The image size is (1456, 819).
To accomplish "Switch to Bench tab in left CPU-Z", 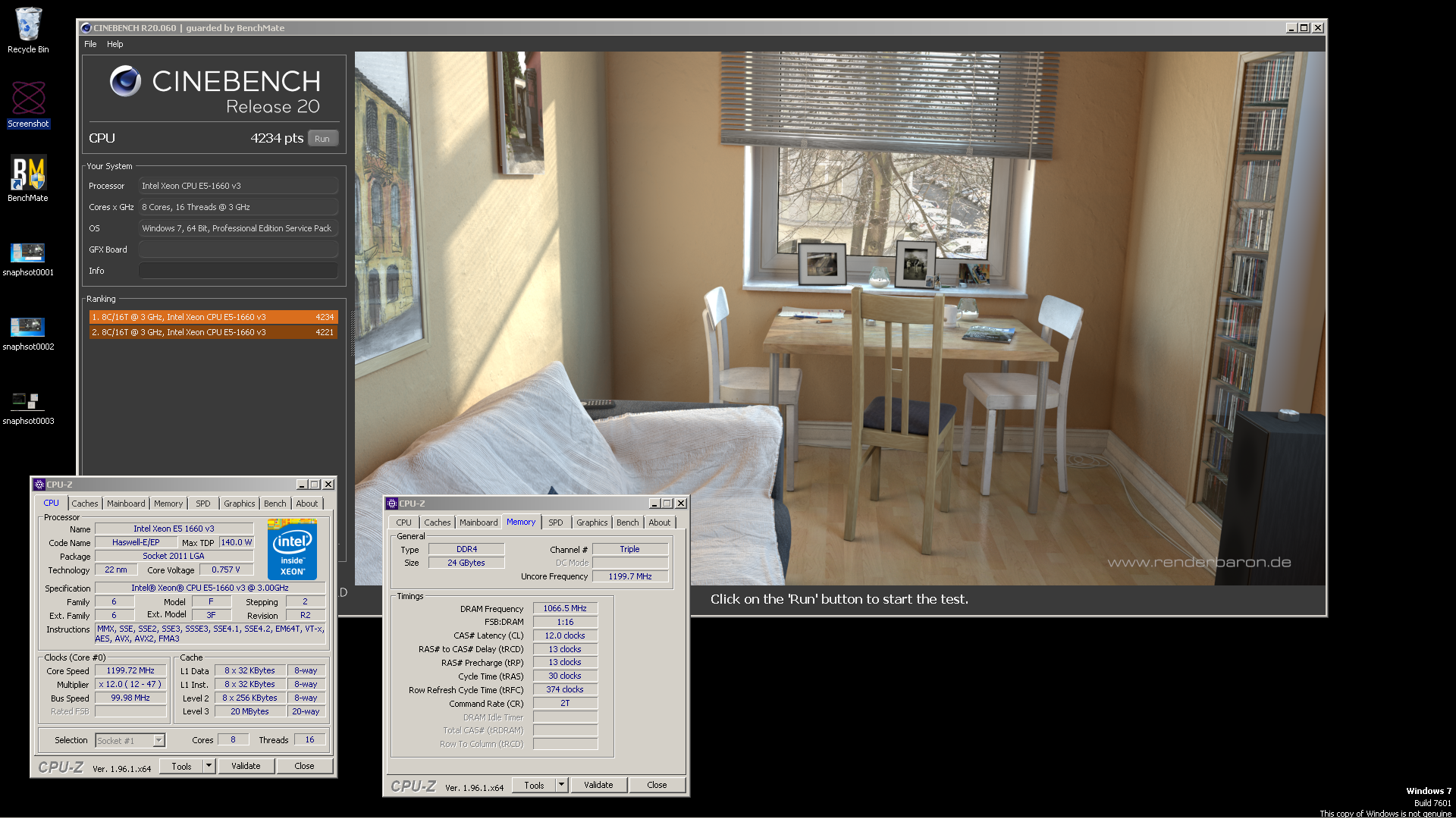I will pos(275,504).
